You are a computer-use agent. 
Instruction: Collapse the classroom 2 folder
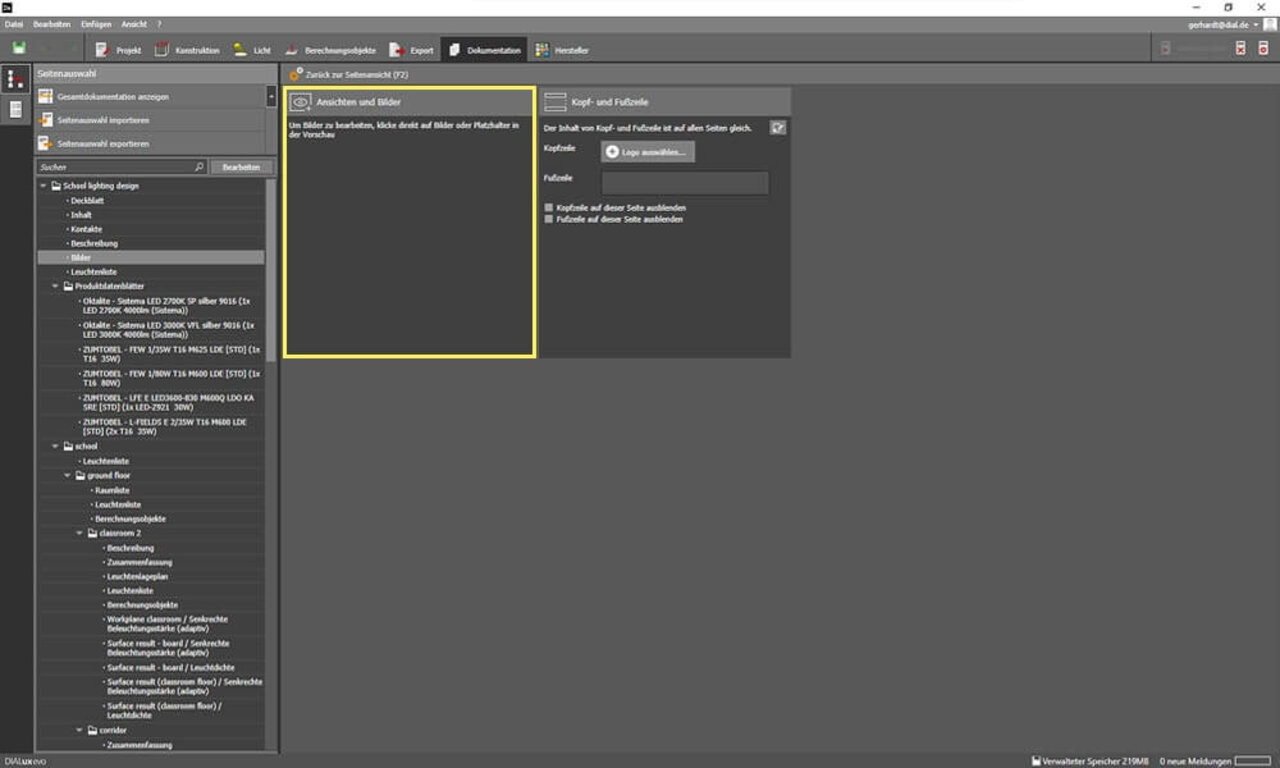point(80,534)
